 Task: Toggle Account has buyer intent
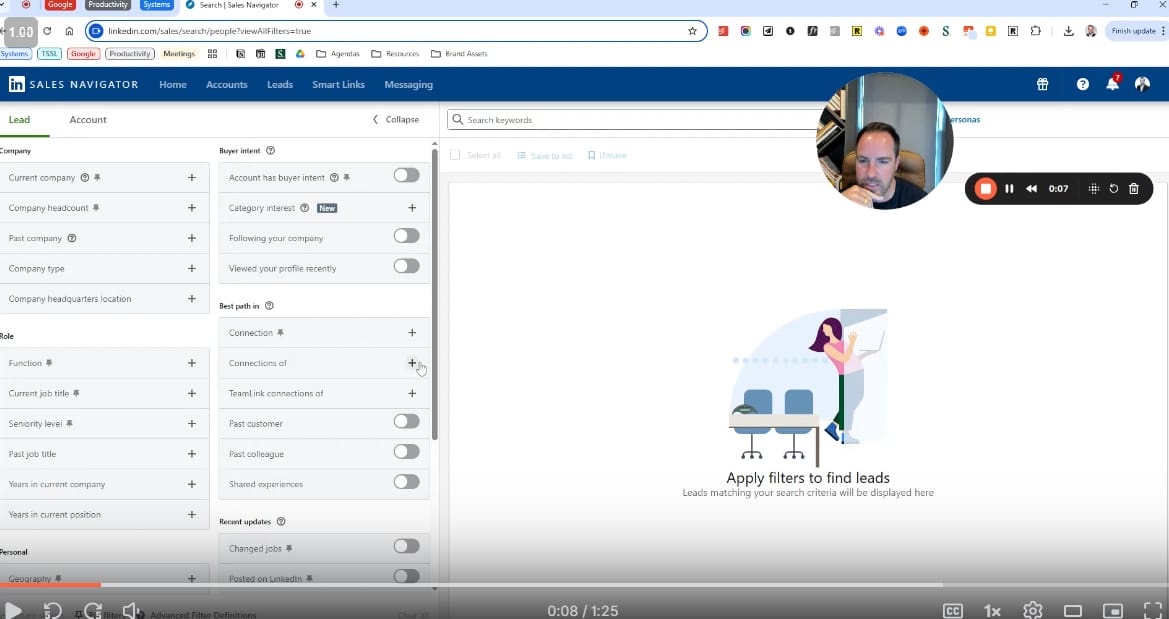(x=406, y=175)
